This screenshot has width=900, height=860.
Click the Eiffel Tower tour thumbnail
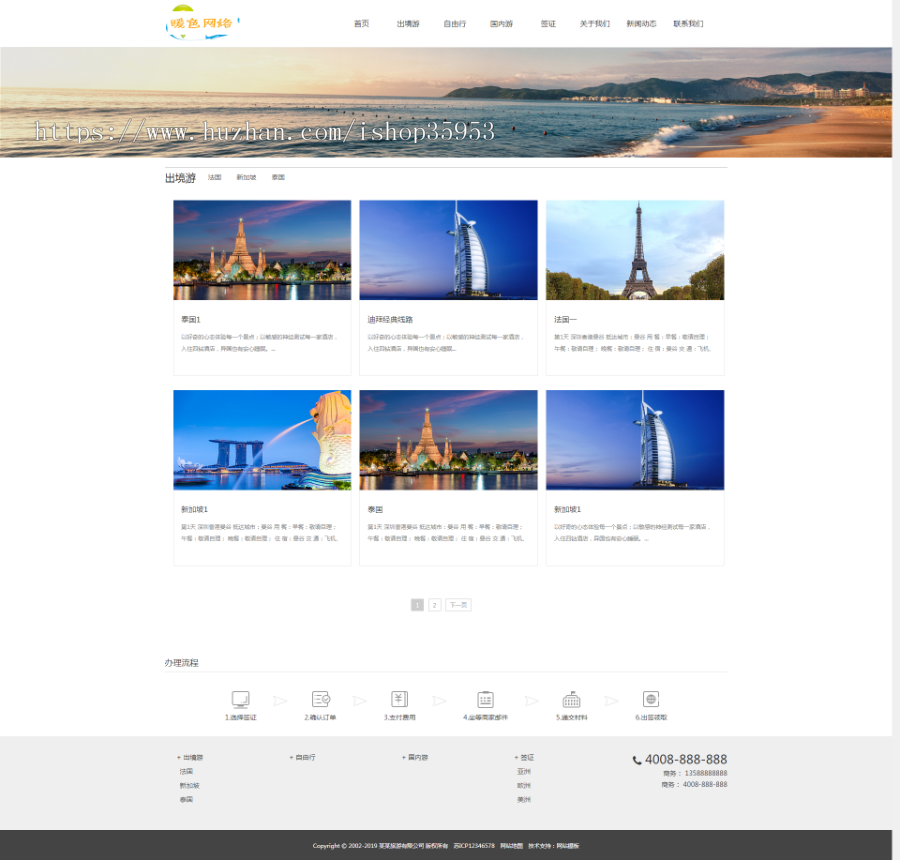click(x=634, y=249)
